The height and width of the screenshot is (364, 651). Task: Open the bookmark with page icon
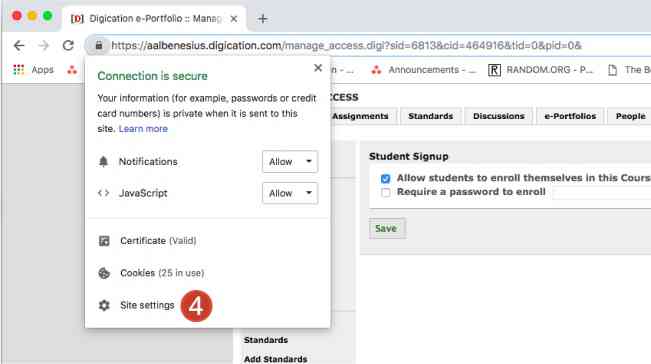click(x=629, y=70)
